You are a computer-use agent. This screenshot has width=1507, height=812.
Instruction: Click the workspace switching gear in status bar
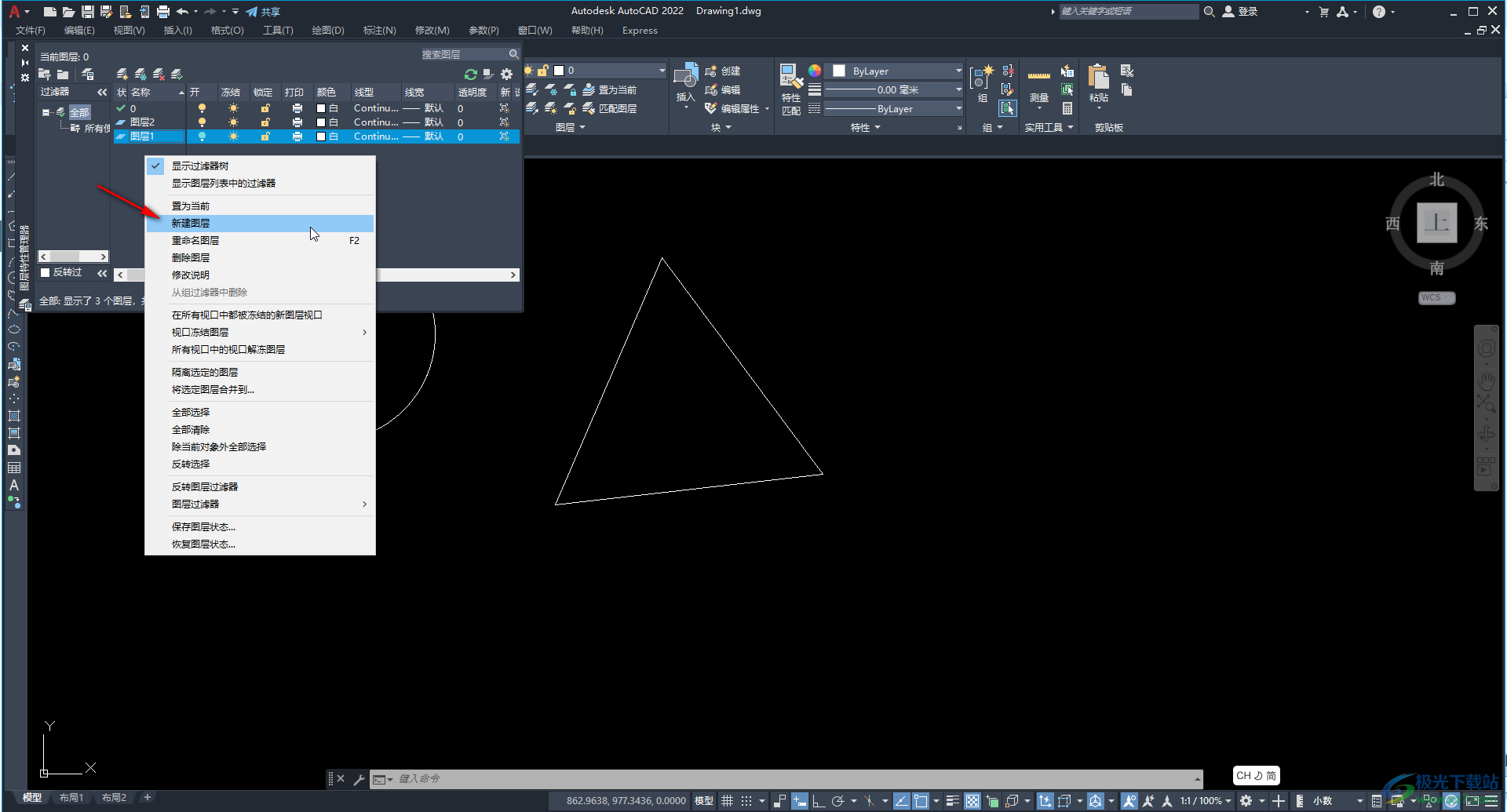pyautogui.click(x=1246, y=801)
